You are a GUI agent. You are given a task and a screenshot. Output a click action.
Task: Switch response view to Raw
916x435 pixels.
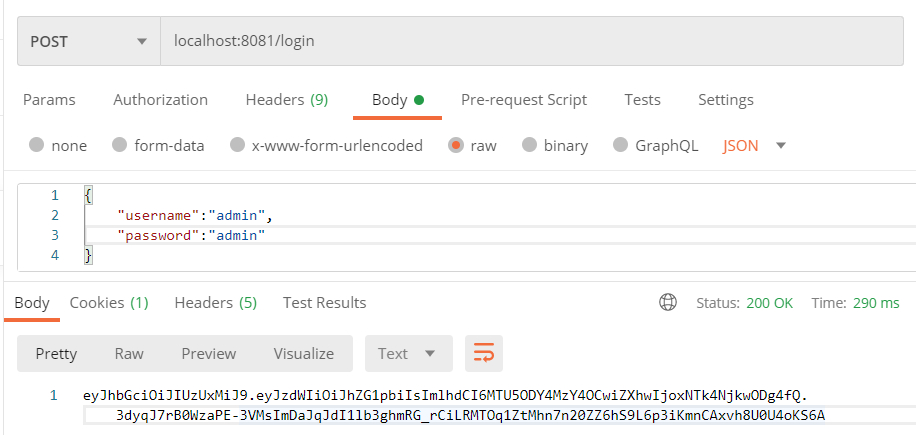point(129,353)
